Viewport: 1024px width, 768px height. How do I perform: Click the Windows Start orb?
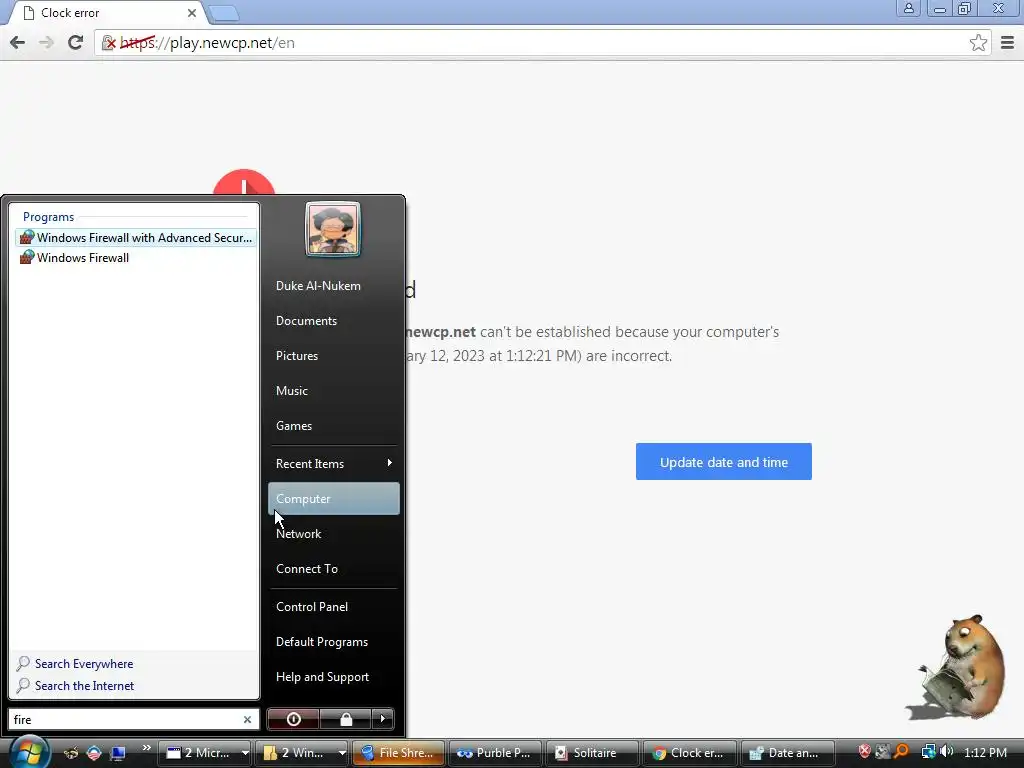(28, 751)
